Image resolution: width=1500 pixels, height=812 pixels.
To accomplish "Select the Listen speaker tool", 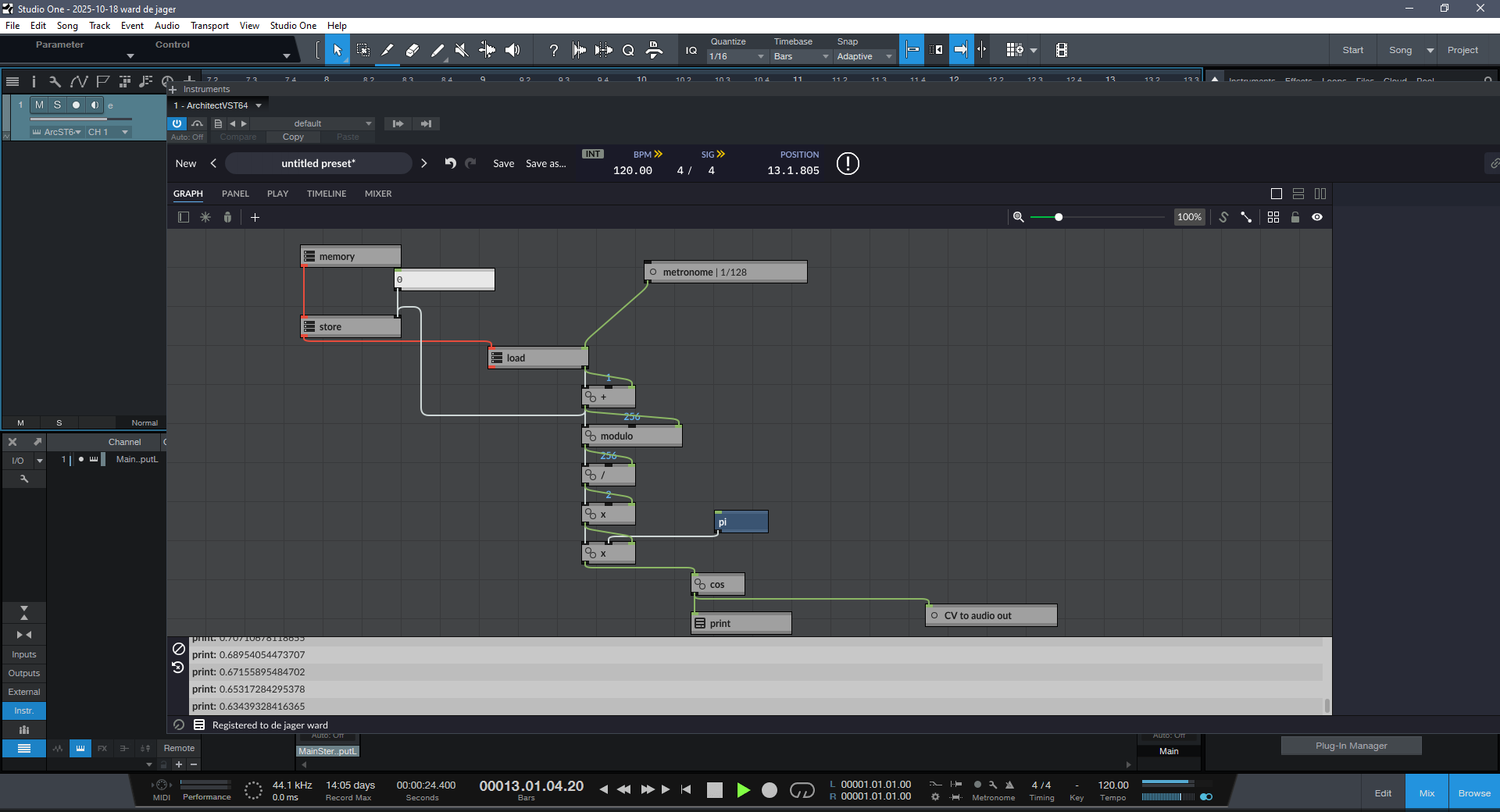I will (x=512, y=50).
